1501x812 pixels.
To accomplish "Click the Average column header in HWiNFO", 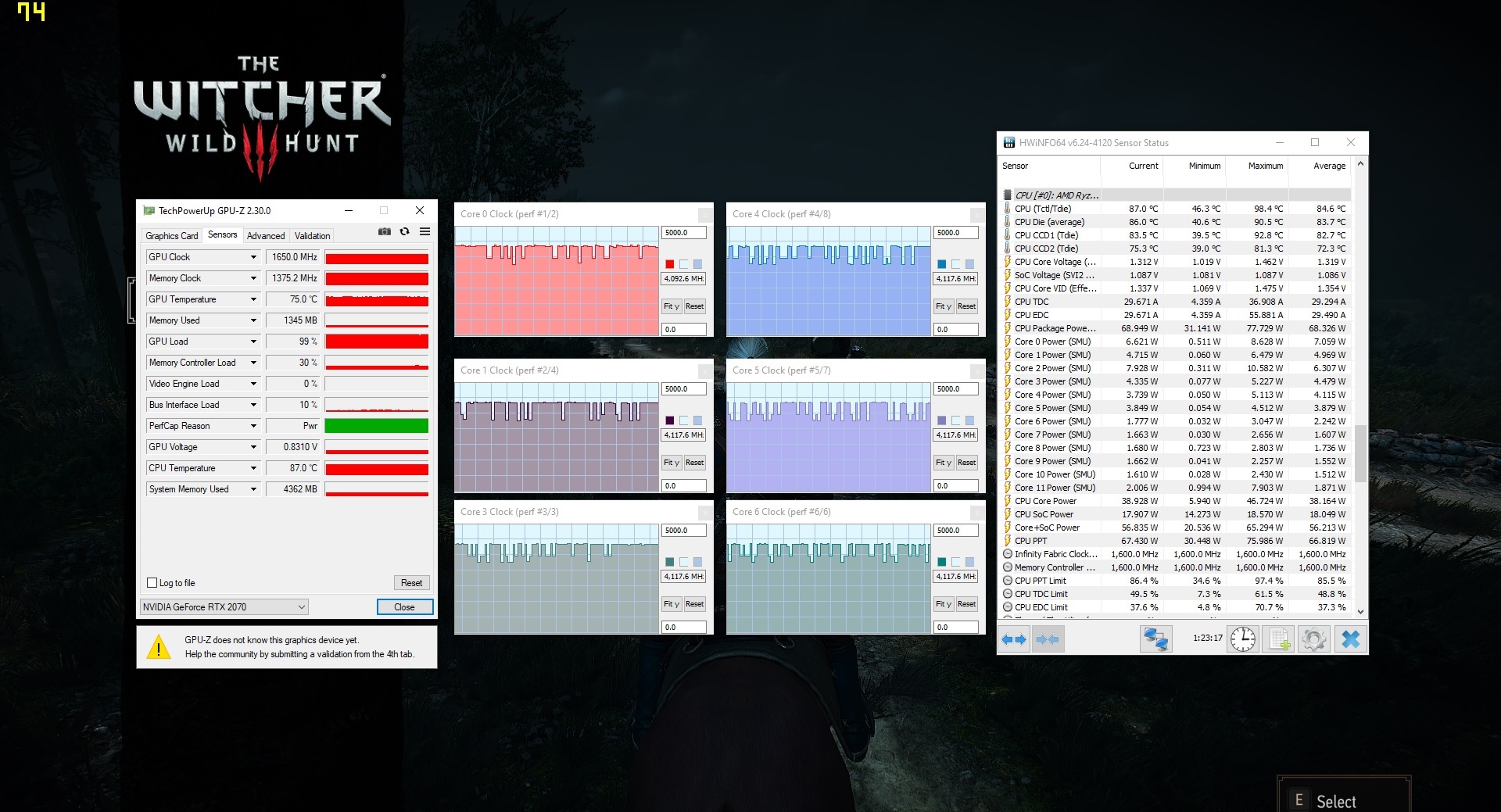I will (1320, 166).
